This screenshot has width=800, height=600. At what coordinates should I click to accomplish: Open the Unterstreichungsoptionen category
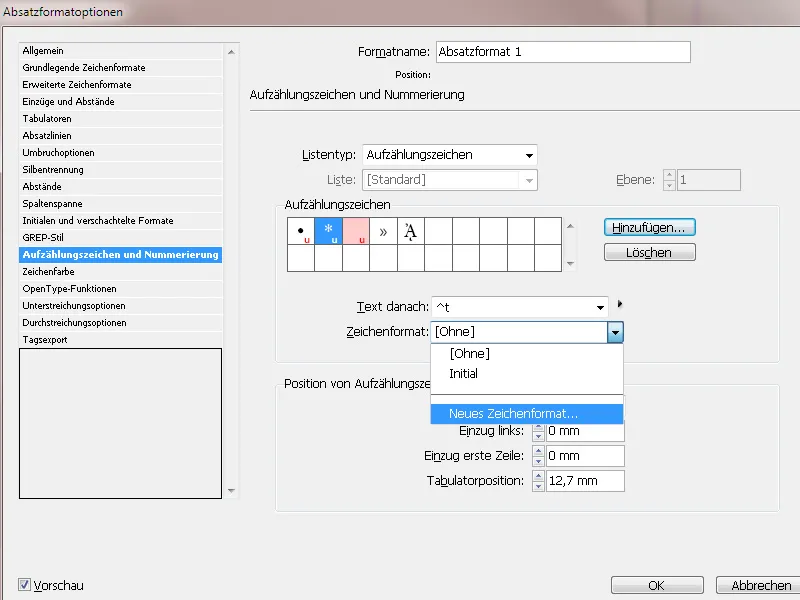tap(120, 306)
